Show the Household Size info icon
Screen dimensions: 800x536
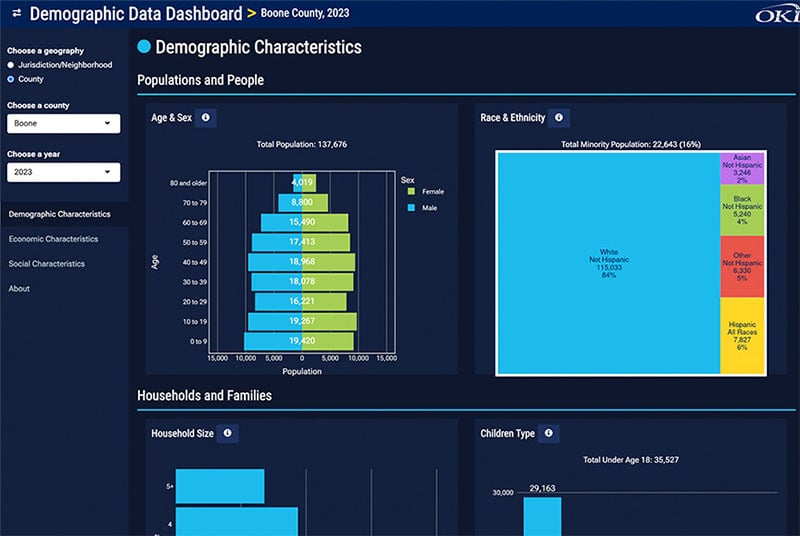pyautogui.click(x=228, y=433)
